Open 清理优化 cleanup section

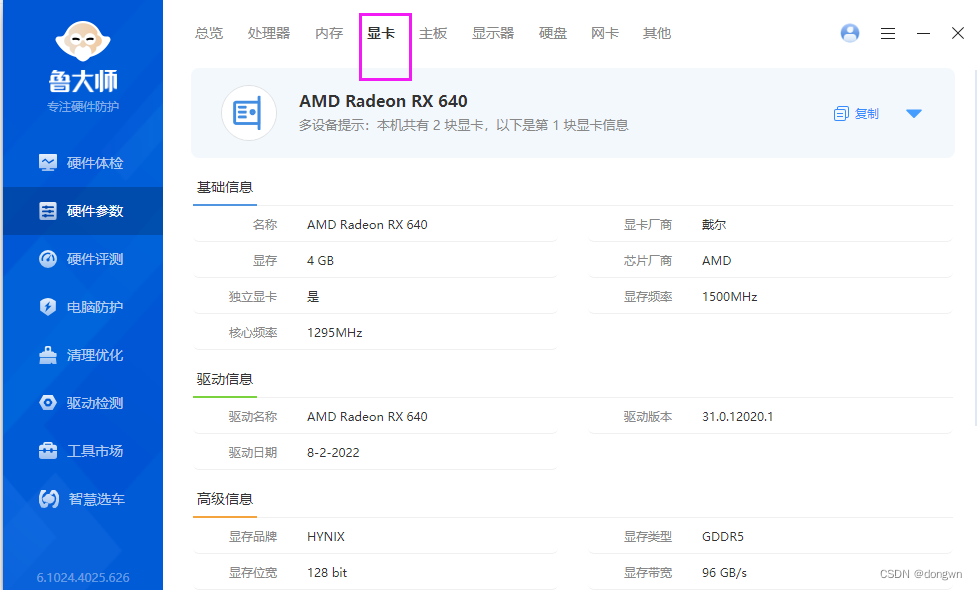pyautogui.click(x=81, y=355)
